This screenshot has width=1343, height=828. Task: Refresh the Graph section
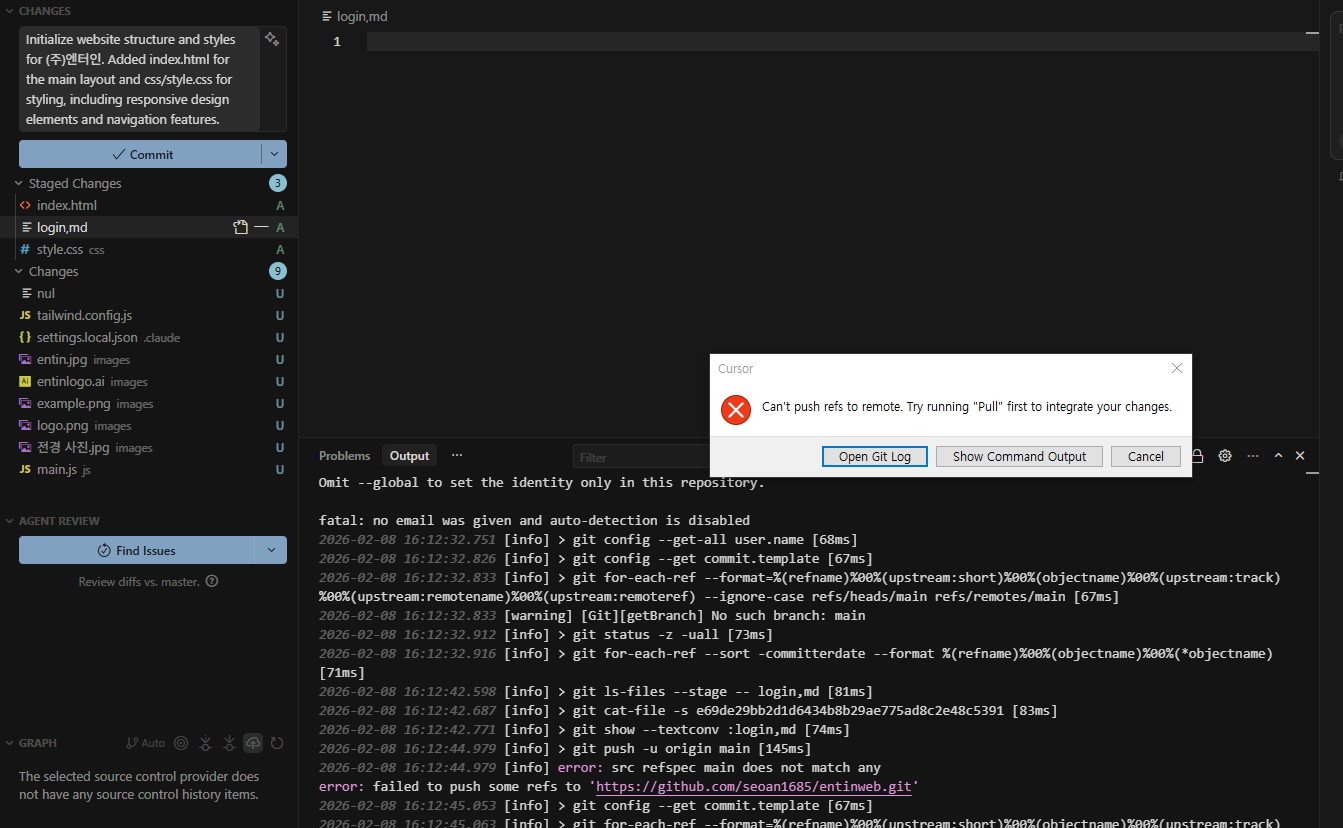coord(277,743)
